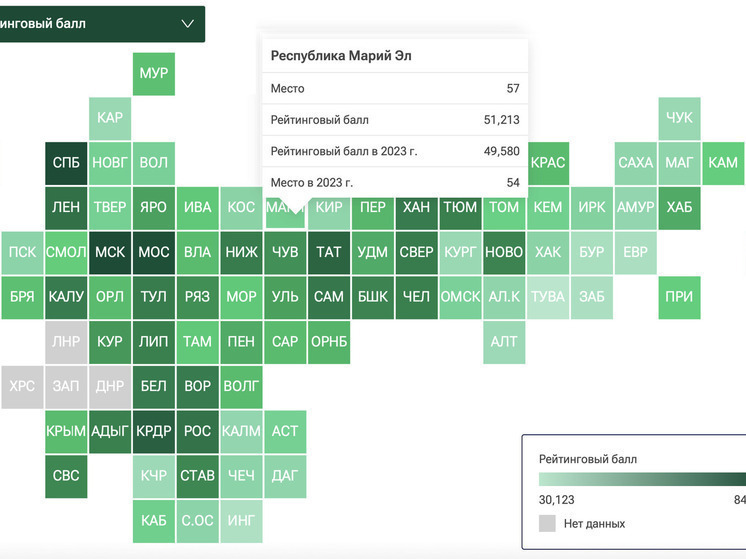
Task: Select the ПСК region tile
Action: click(22, 252)
